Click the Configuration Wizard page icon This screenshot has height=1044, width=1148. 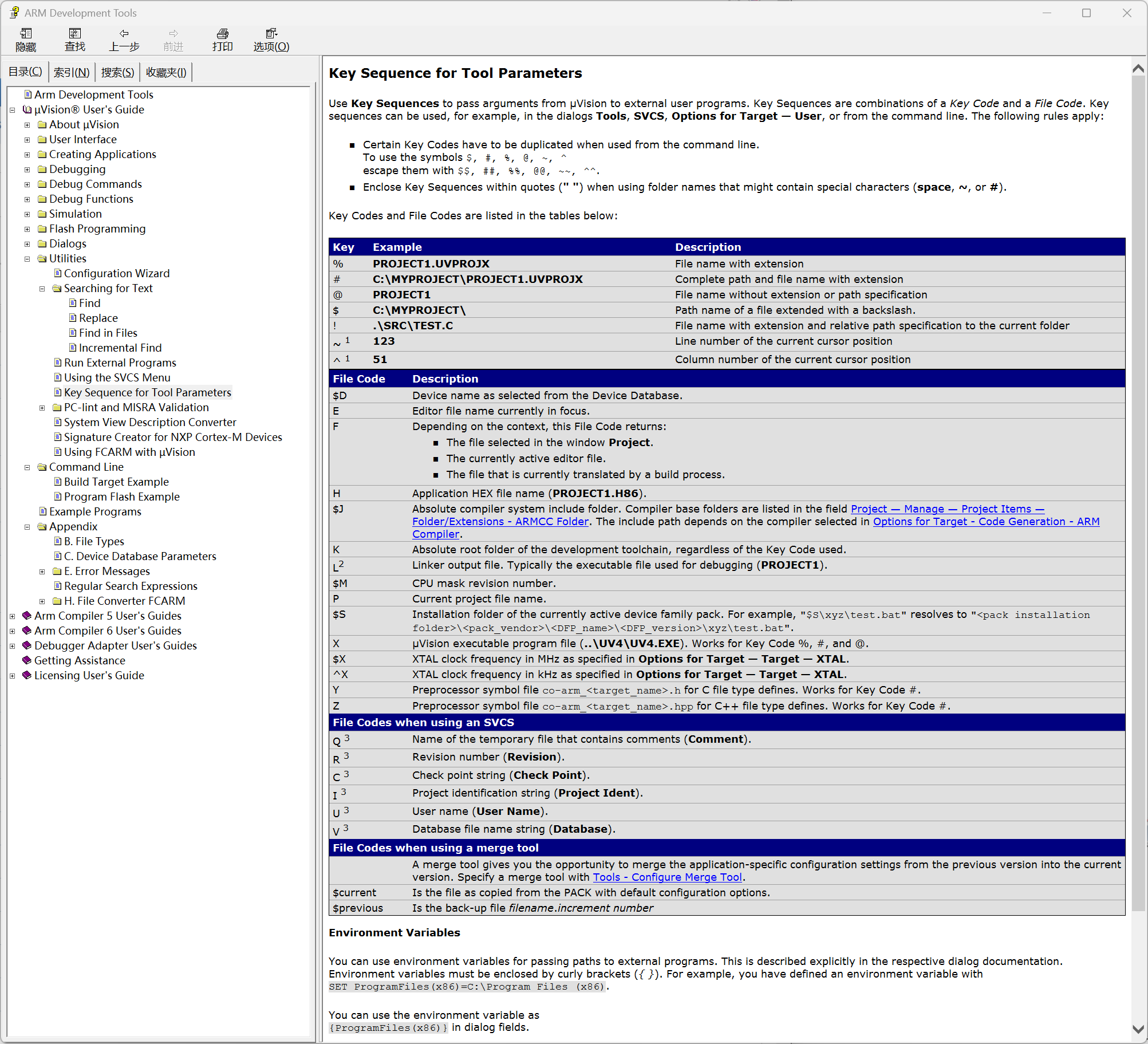(58, 273)
